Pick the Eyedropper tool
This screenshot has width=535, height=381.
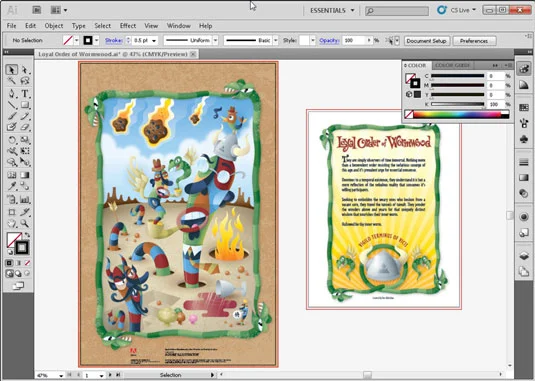point(12,186)
